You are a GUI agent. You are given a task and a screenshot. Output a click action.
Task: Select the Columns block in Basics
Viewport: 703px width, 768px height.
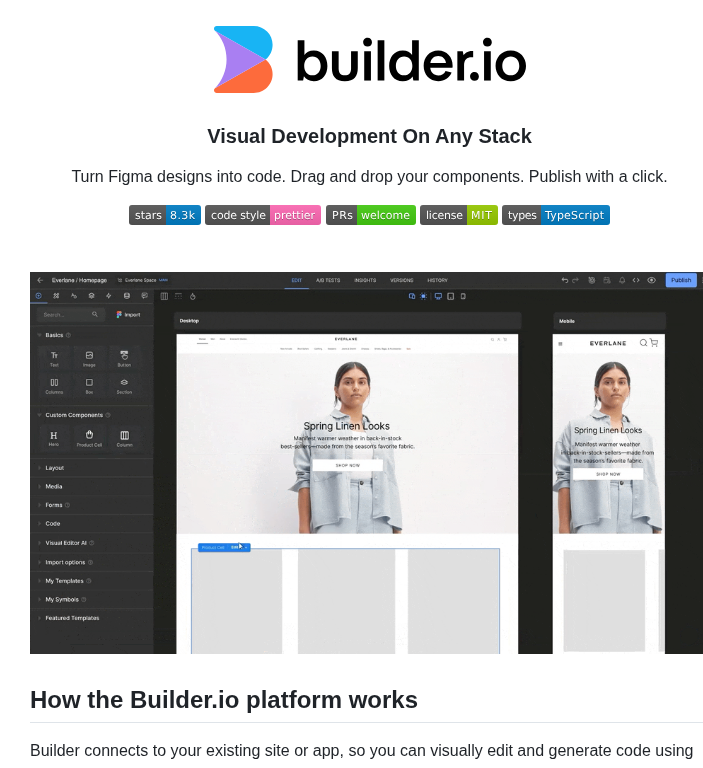tap(54, 386)
